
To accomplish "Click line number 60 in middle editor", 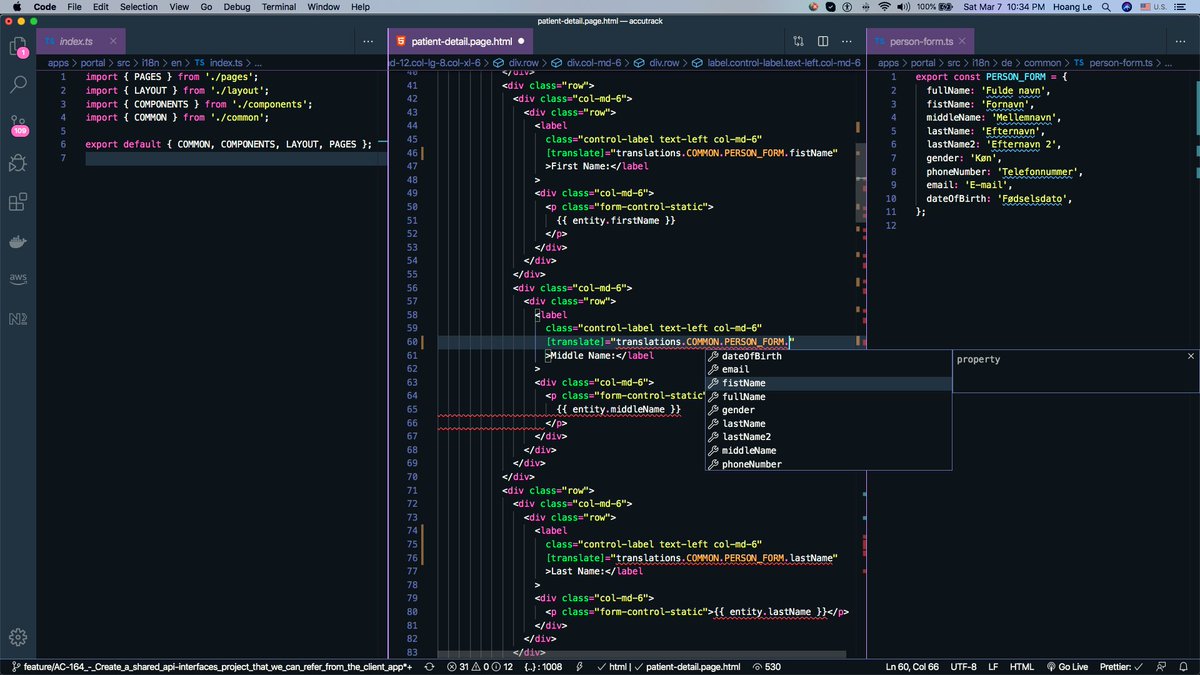I will 411,342.
